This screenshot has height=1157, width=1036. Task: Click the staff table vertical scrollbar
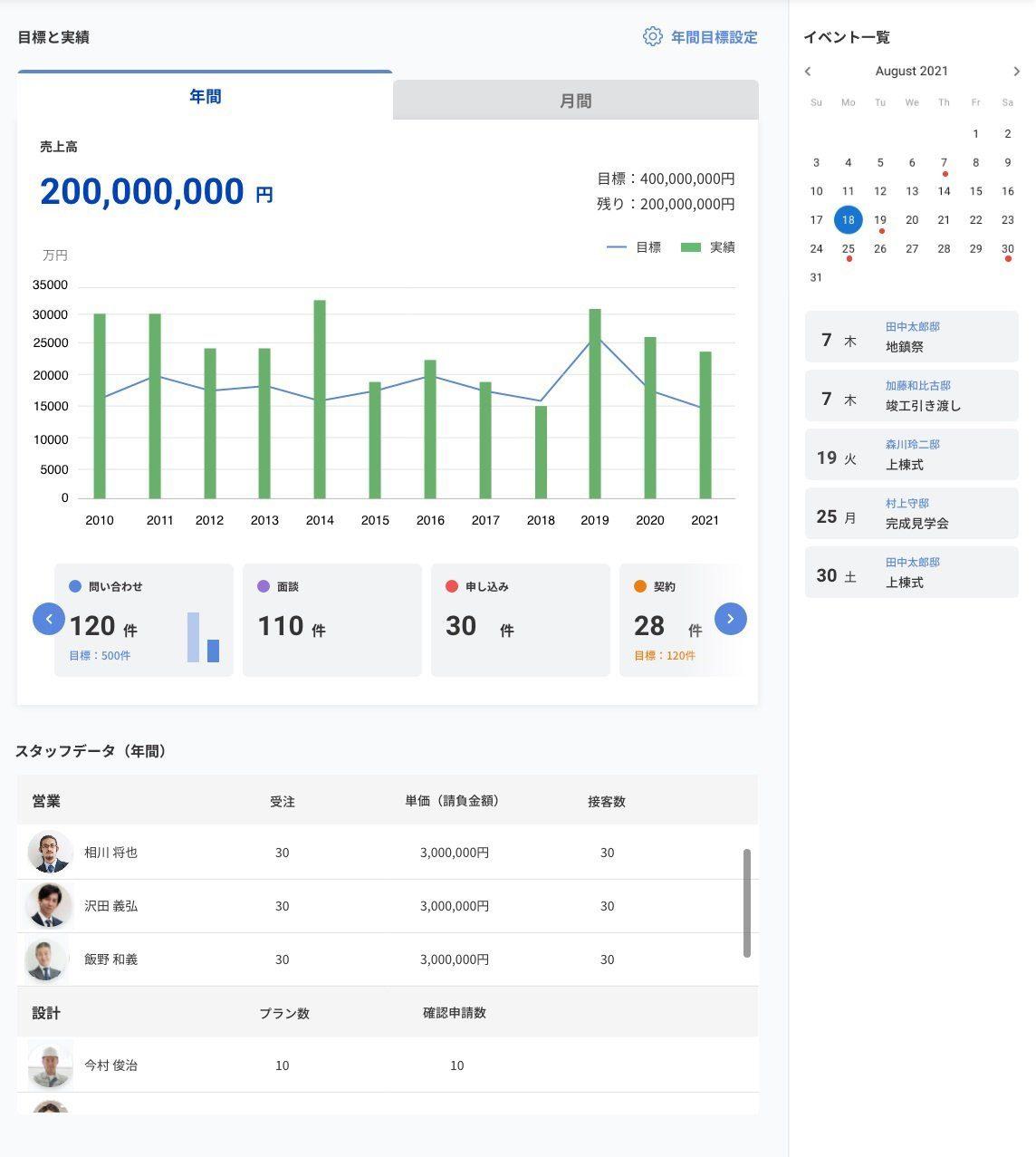coord(747,903)
